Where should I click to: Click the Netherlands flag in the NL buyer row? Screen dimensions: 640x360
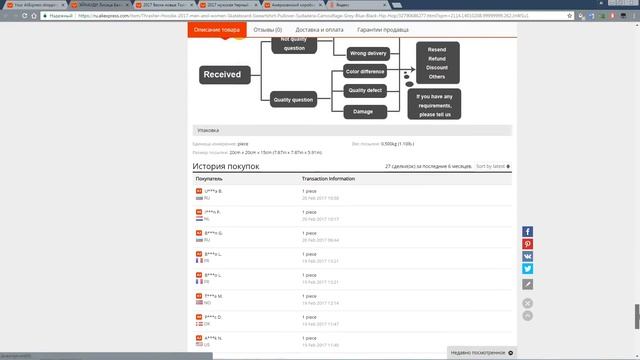(x=199, y=219)
